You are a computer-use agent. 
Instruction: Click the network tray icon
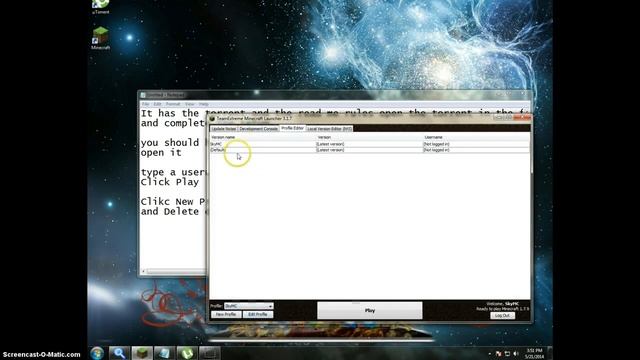click(507, 353)
